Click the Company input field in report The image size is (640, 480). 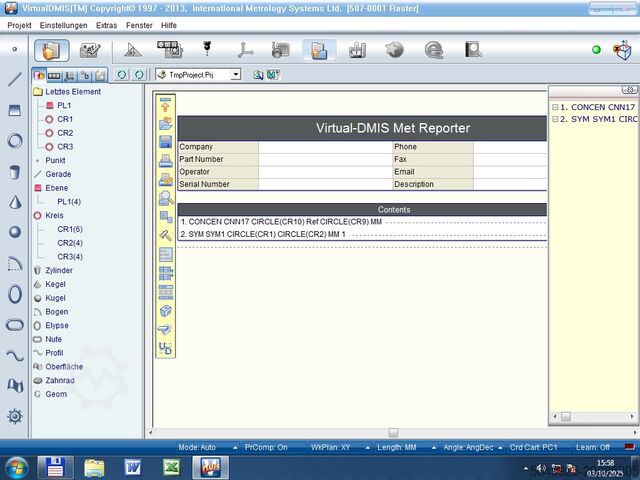pos(325,147)
